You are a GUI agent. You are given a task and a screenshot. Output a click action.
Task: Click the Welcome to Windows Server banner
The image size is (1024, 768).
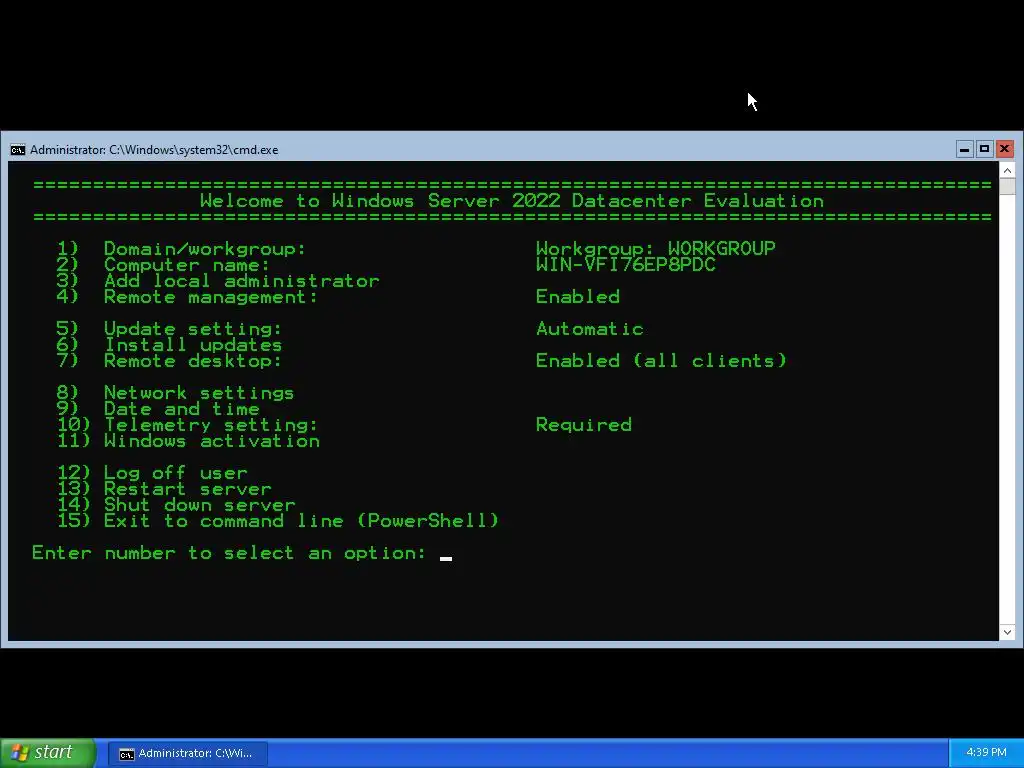(x=512, y=200)
